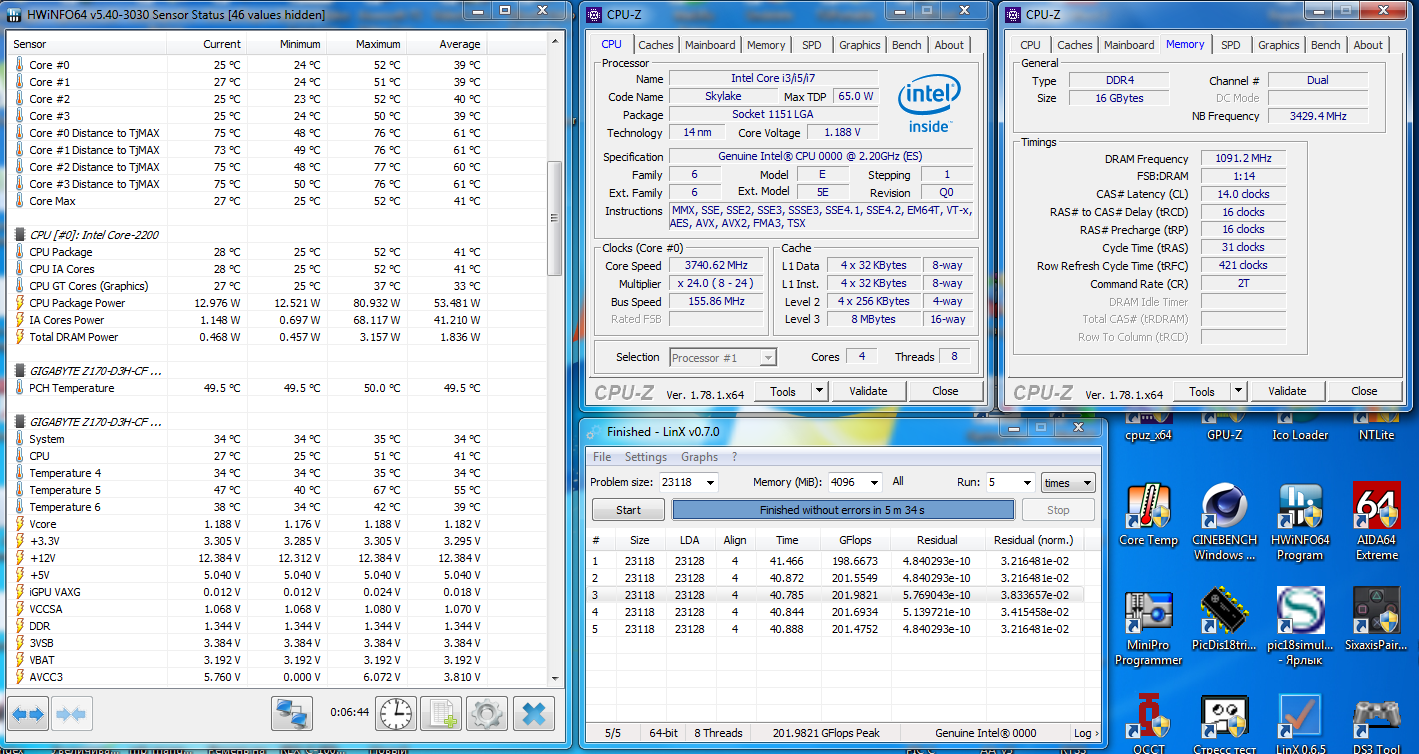This screenshot has width=1419, height=754.
Task: Open the Processor #1 selection dropdown
Action: coord(722,357)
